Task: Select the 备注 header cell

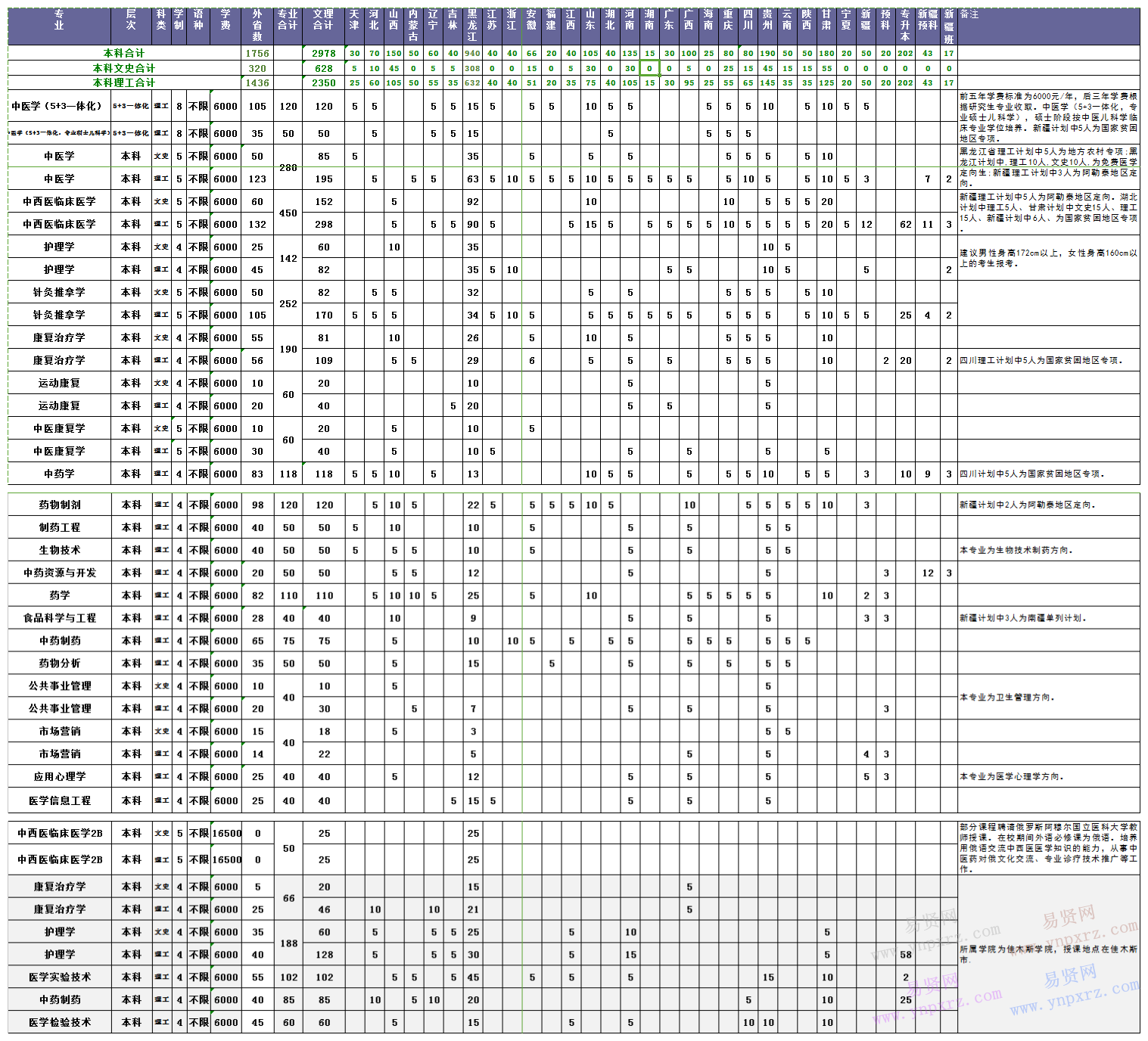Action: click(x=1048, y=26)
